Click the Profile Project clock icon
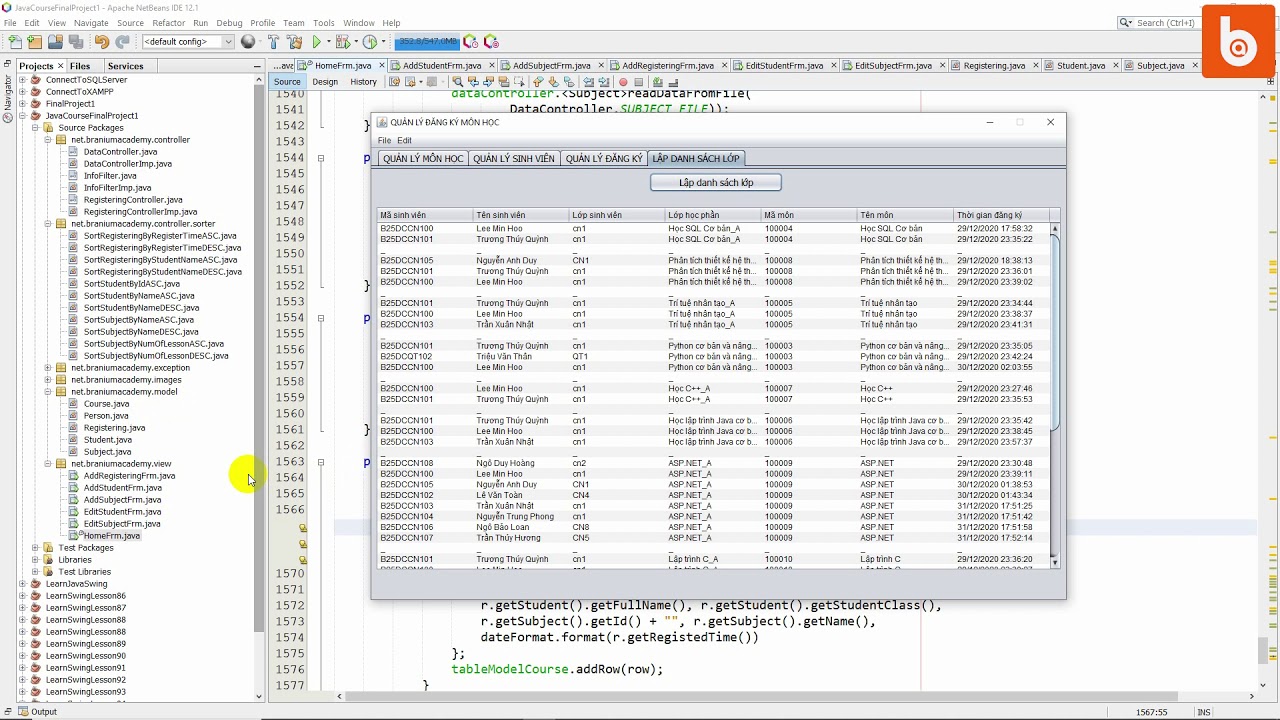Image resolution: width=1280 pixels, height=720 pixels. (x=370, y=42)
